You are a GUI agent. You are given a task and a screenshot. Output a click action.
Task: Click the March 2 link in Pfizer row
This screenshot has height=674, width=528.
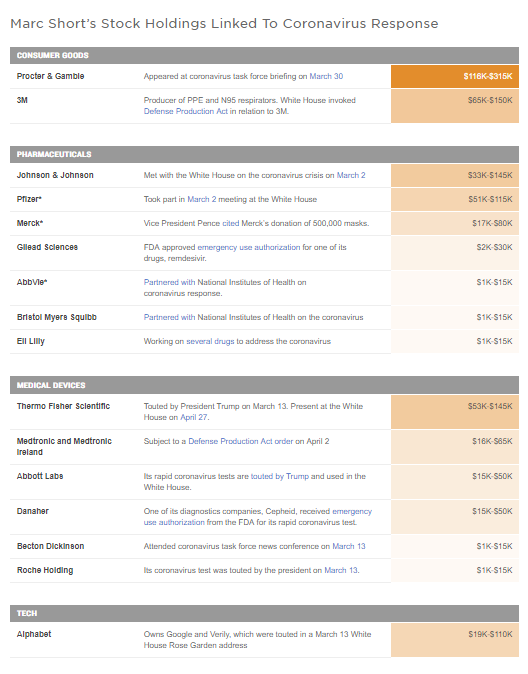202,199
